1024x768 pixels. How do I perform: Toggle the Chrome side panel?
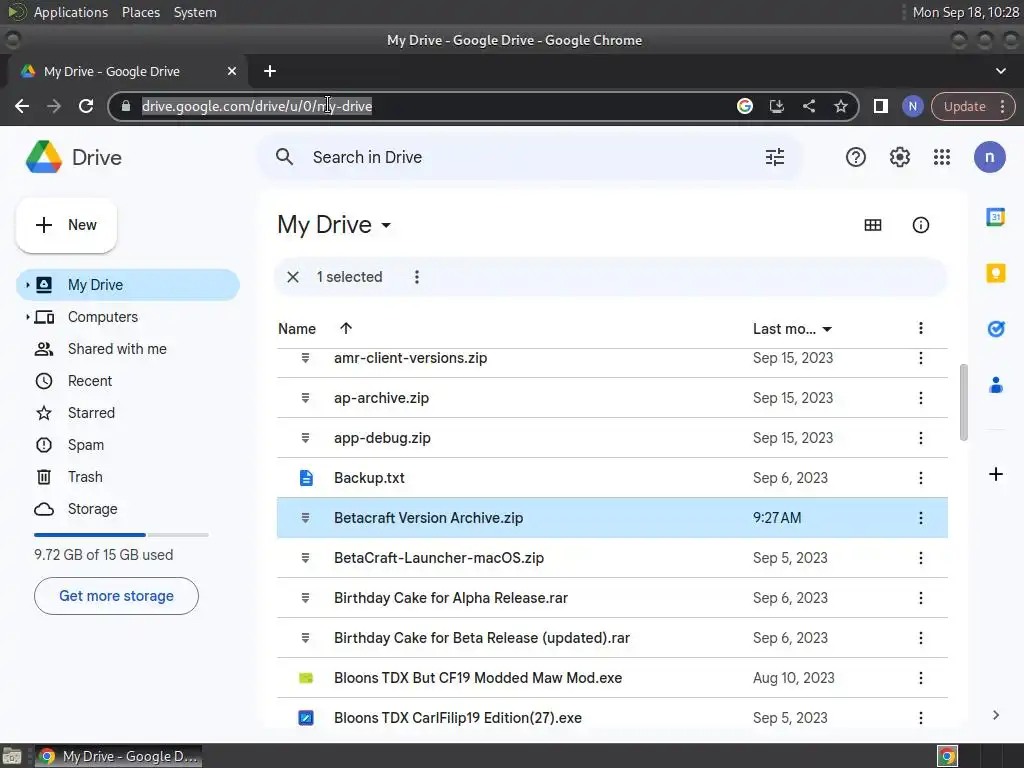point(880,106)
